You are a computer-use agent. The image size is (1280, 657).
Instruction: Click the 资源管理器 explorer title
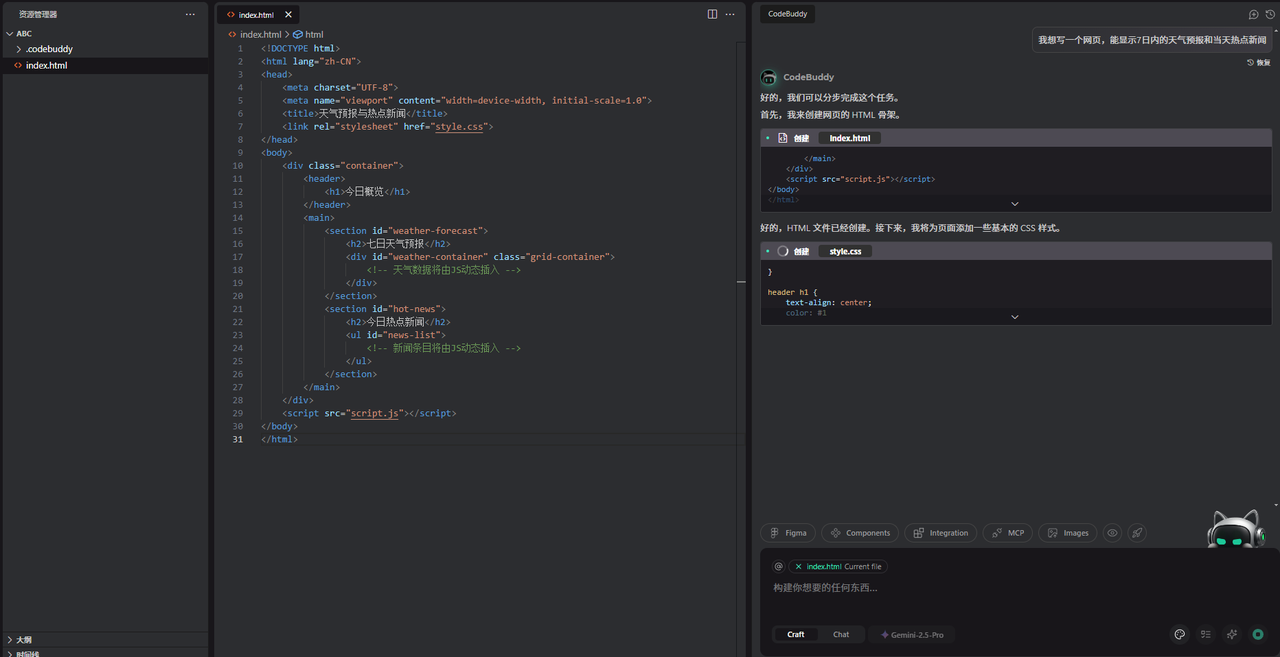[x=38, y=14]
